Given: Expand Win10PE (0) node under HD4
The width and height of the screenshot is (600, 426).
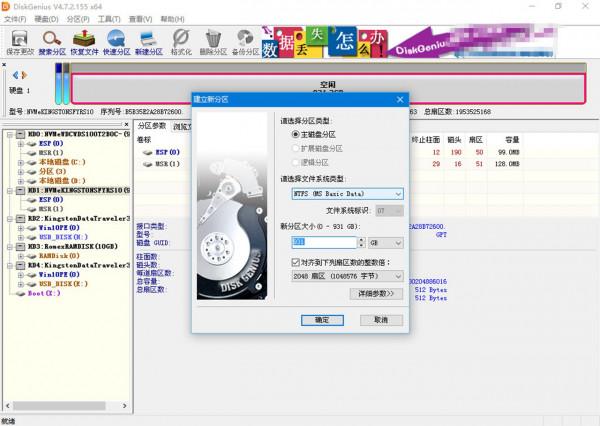Looking at the screenshot, I should coord(21,275).
